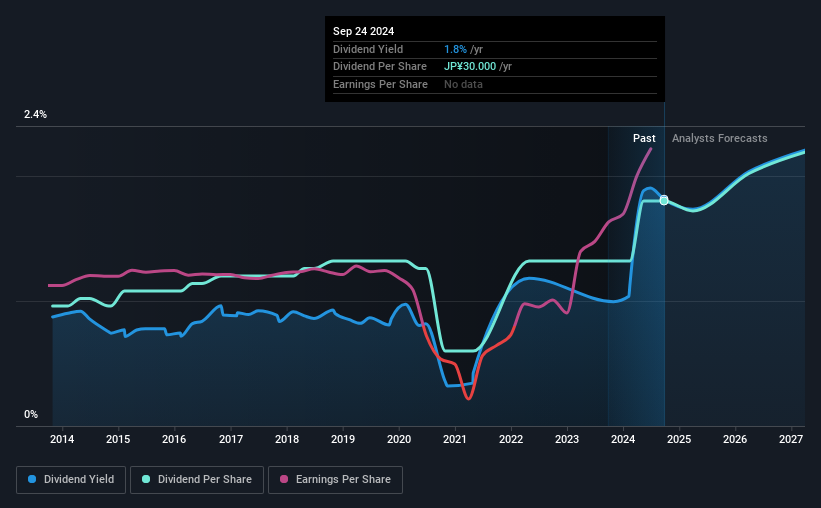Toggle the Earnings Per Share legend button
821x508 pixels.
[335, 480]
